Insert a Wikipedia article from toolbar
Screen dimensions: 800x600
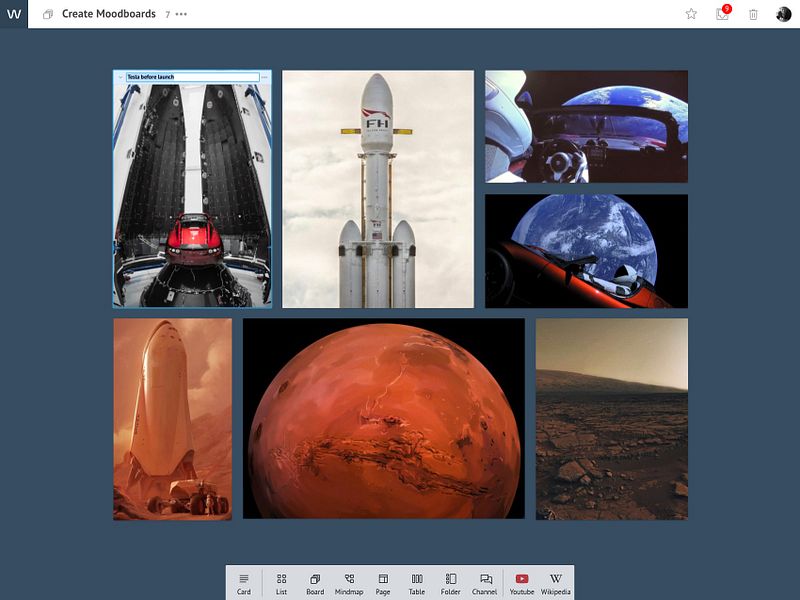[556, 584]
